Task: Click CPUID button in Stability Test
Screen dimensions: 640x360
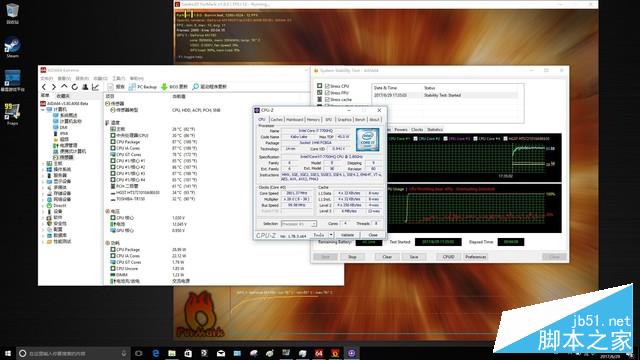Action: coord(448,257)
